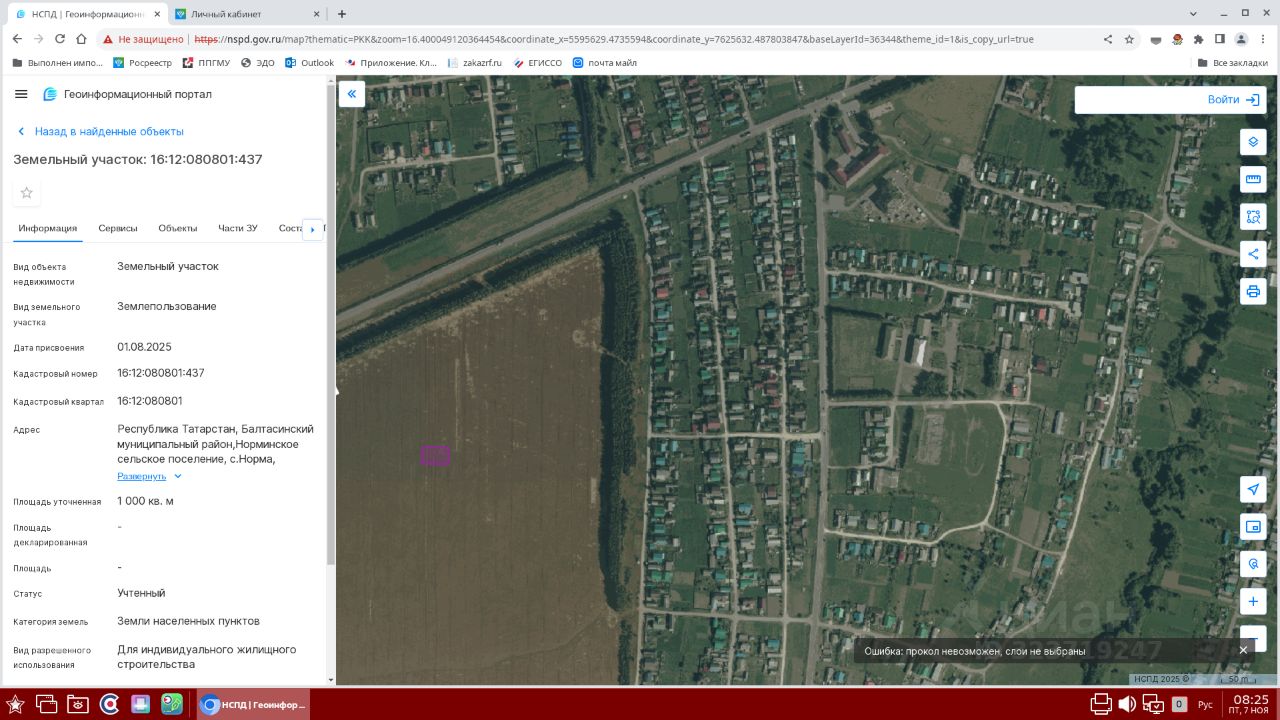Open the 'Части ЗУ' tab

pos(238,228)
